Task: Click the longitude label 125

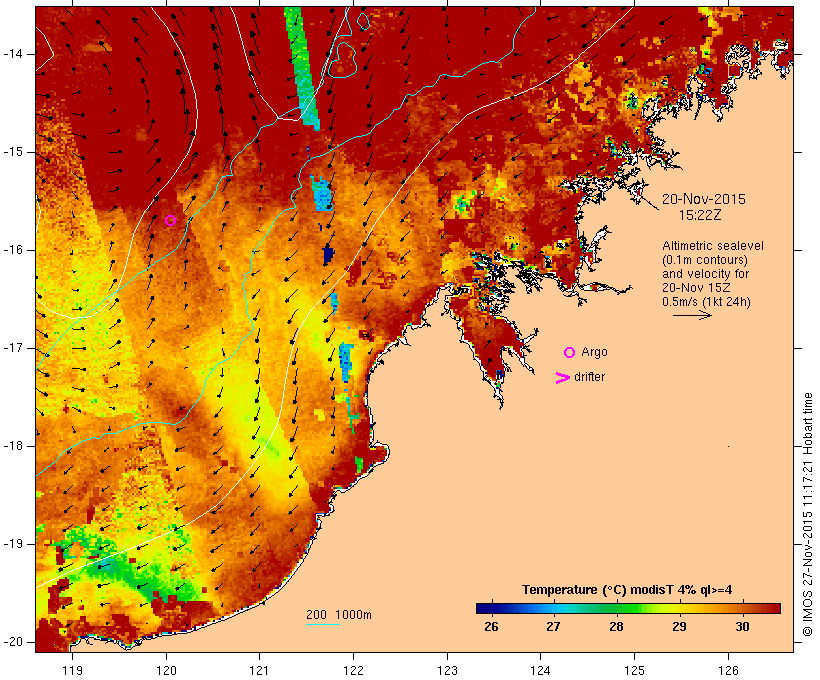Action: click(x=634, y=671)
